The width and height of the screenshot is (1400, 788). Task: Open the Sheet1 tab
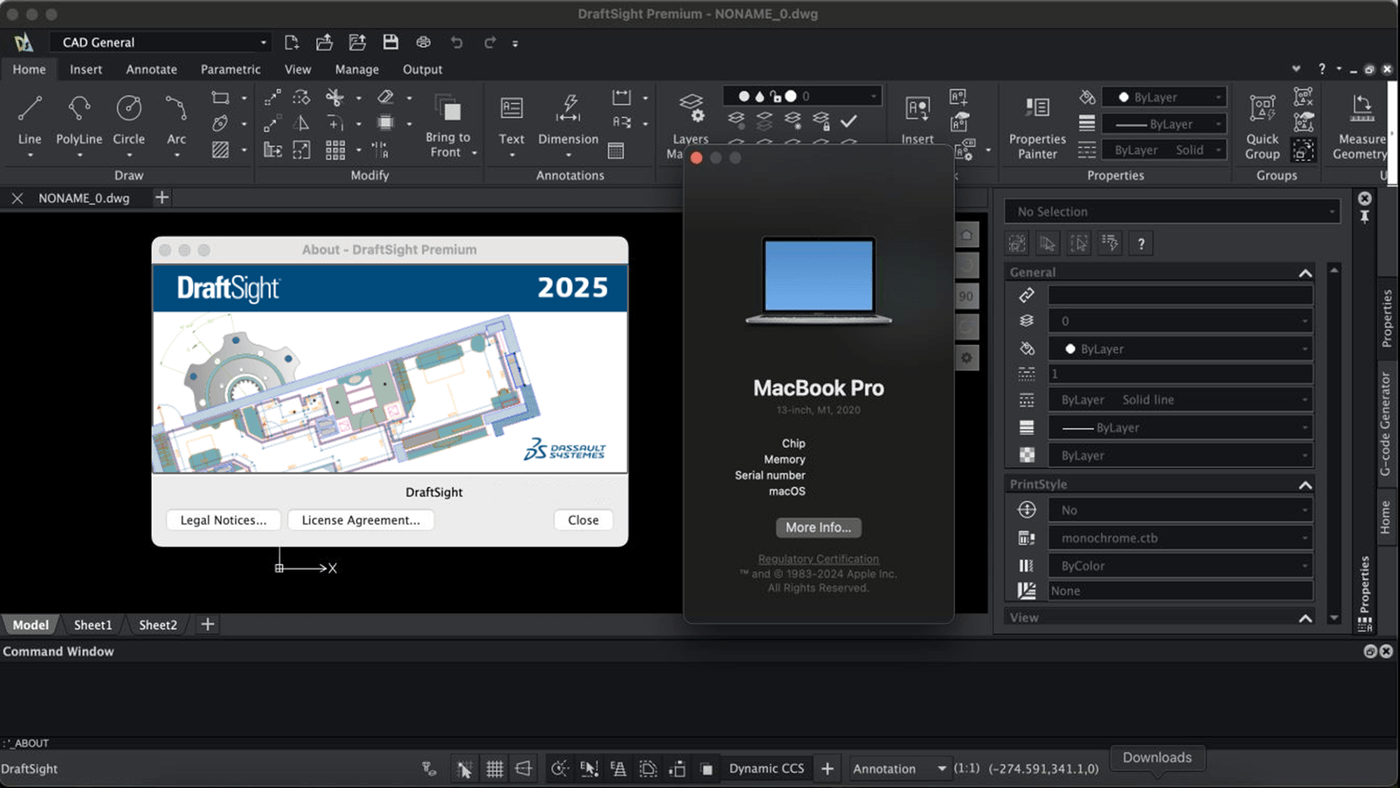(92, 624)
